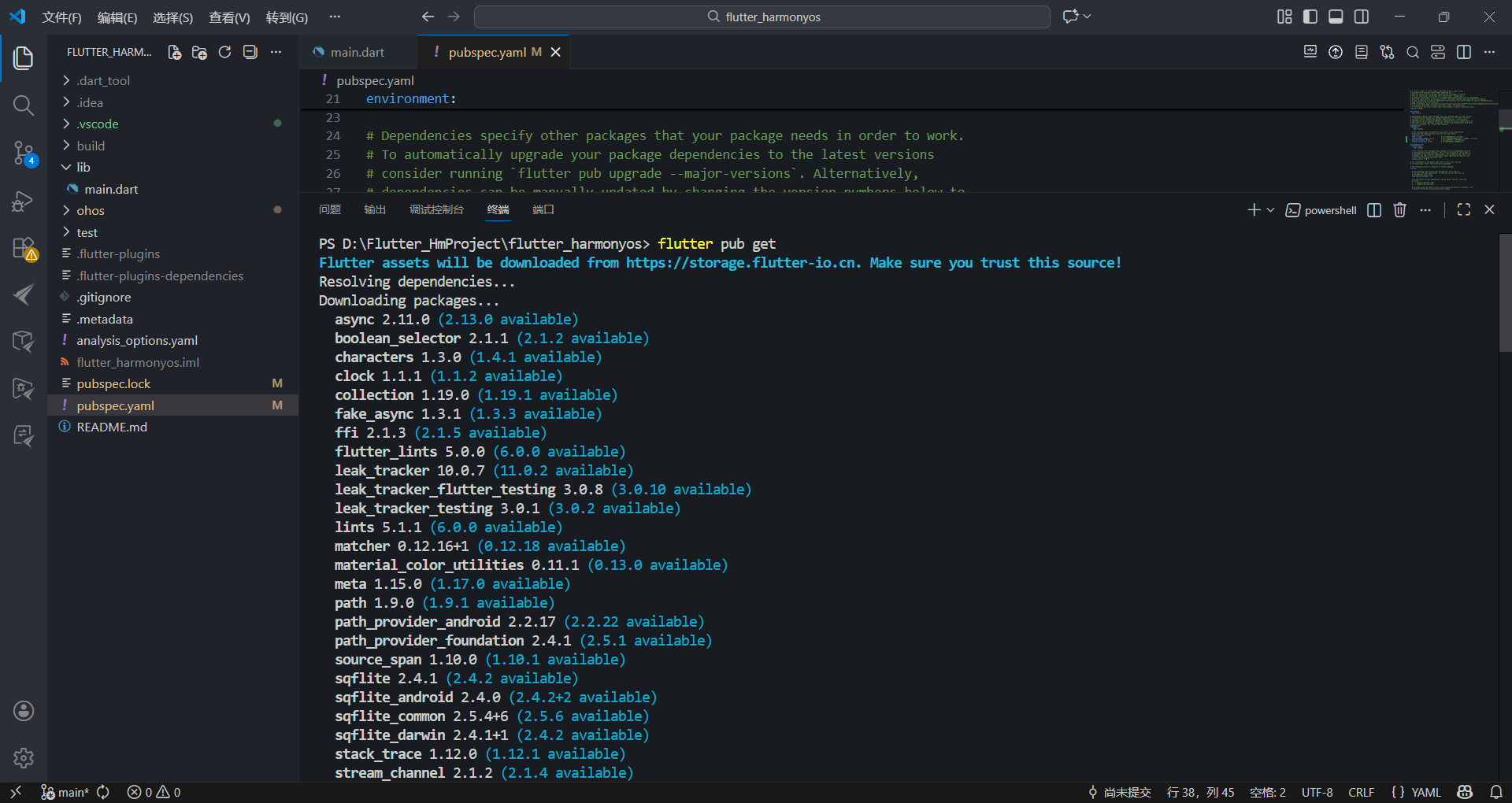The width and height of the screenshot is (1512, 803).
Task: Open errors and warnings count in status bar
Action: click(154, 792)
